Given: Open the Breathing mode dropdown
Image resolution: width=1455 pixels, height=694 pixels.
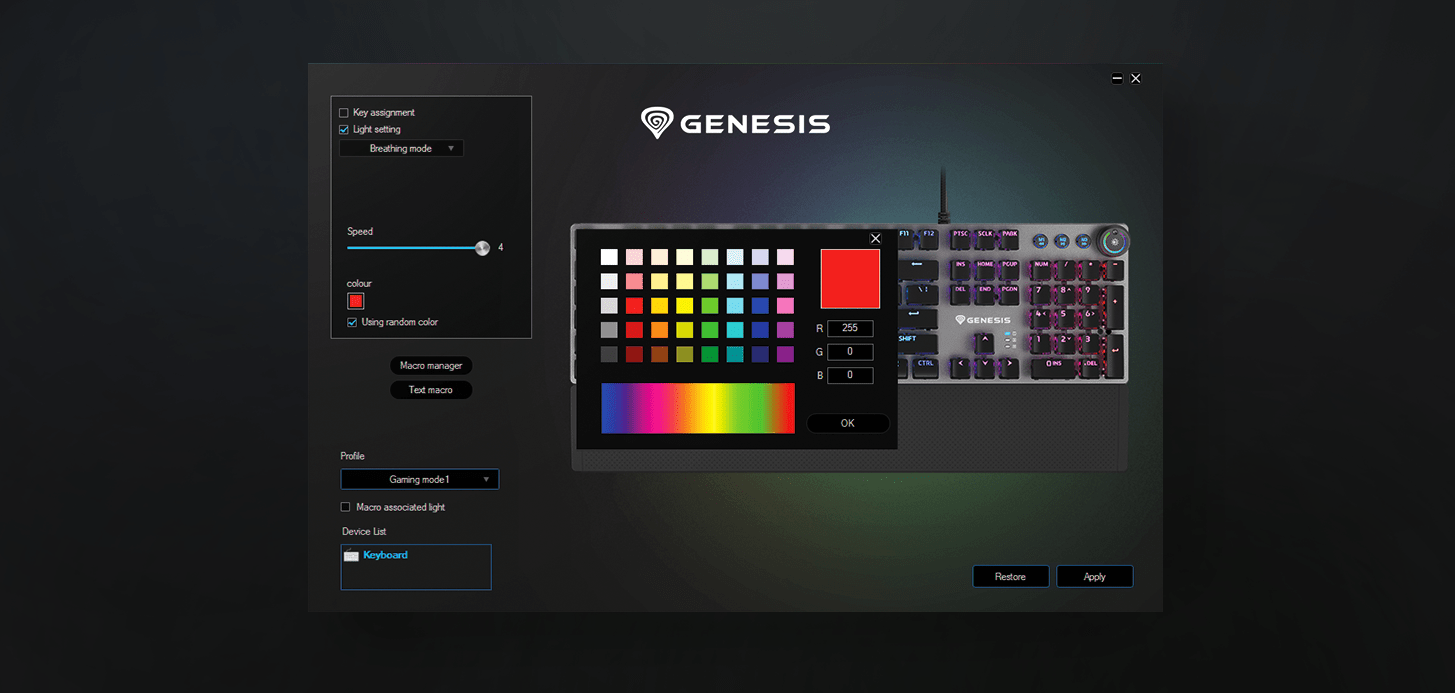Looking at the screenshot, I should [x=401, y=149].
